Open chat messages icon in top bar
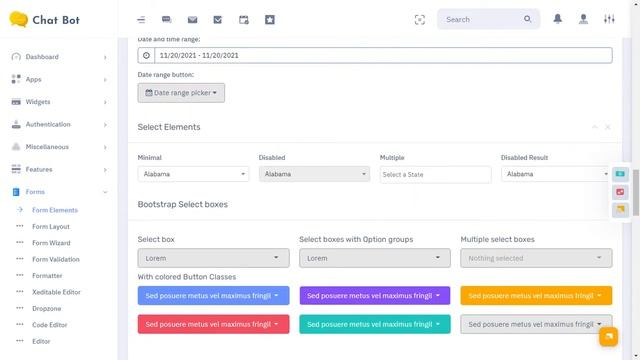Viewport: 640px width, 360px height. point(167,20)
